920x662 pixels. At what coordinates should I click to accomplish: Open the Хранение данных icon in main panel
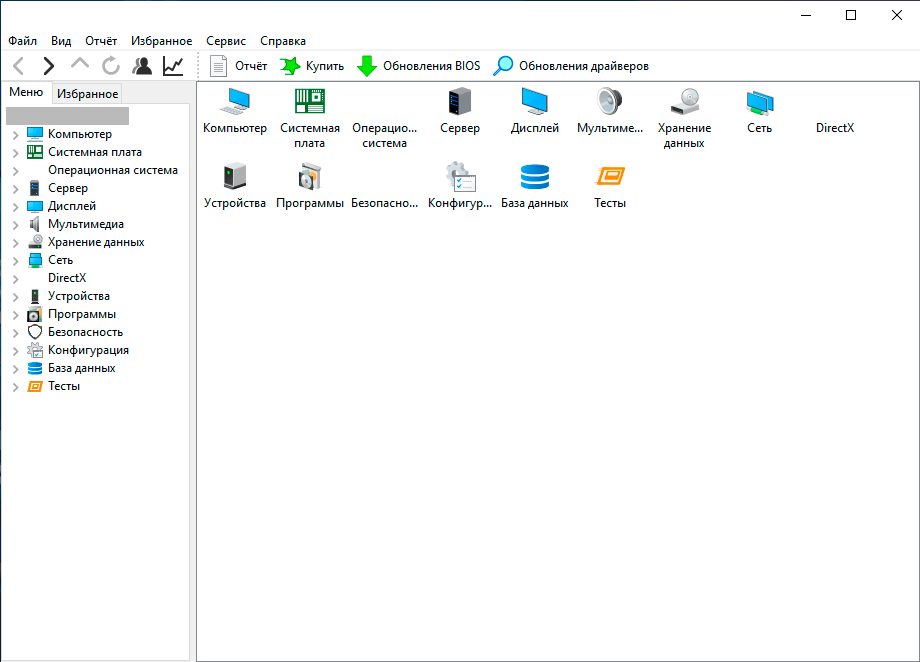(x=685, y=103)
